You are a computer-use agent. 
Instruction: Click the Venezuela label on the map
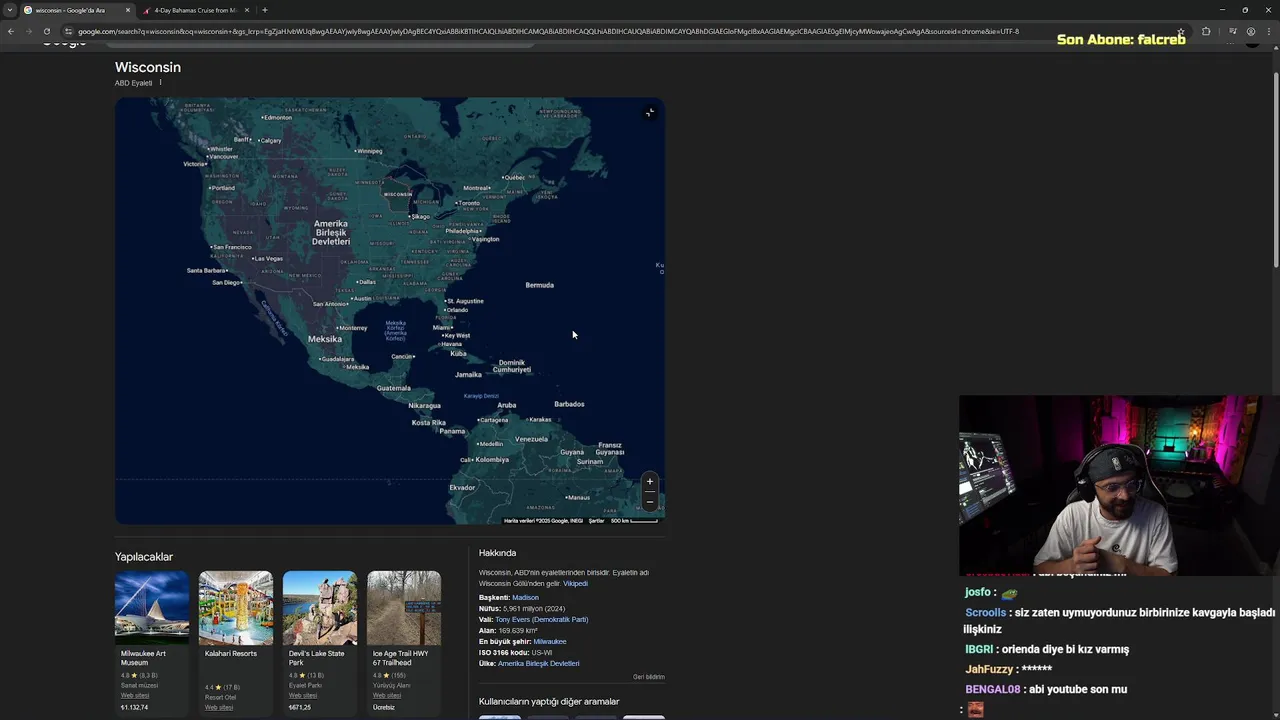[x=531, y=439]
